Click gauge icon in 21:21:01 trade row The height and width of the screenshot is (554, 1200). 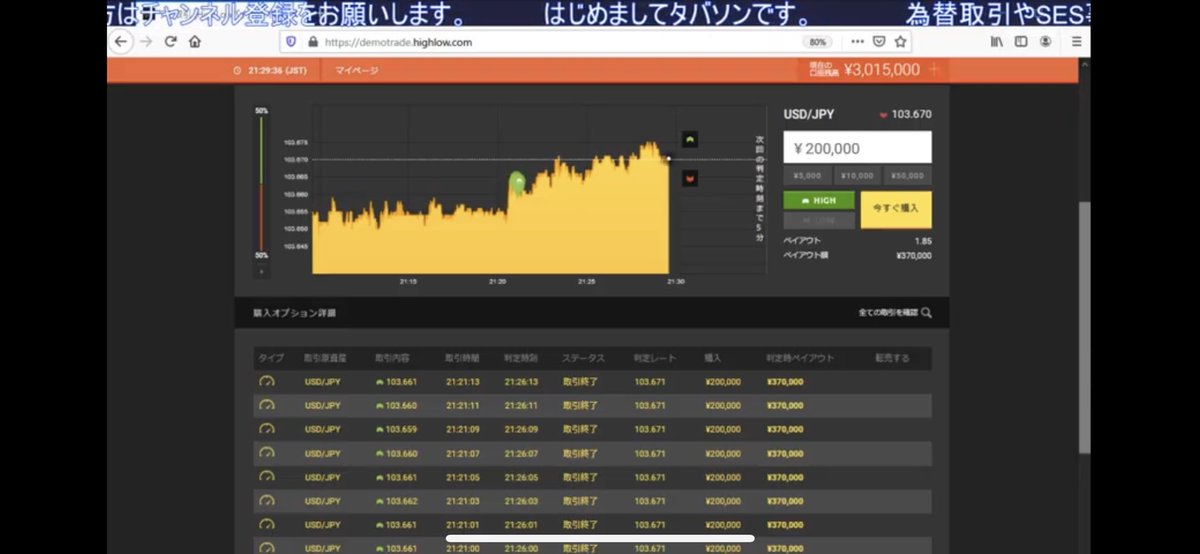pyautogui.click(x=266, y=525)
